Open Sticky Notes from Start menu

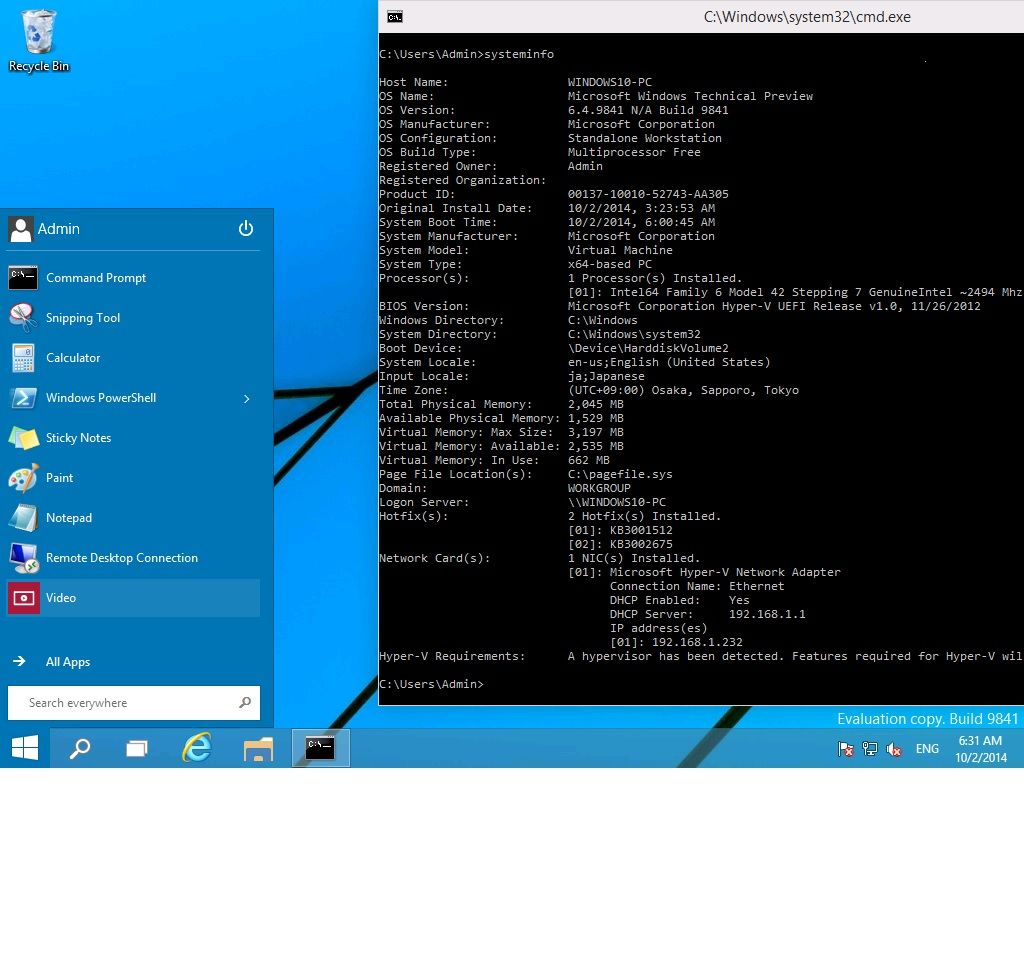click(133, 438)
